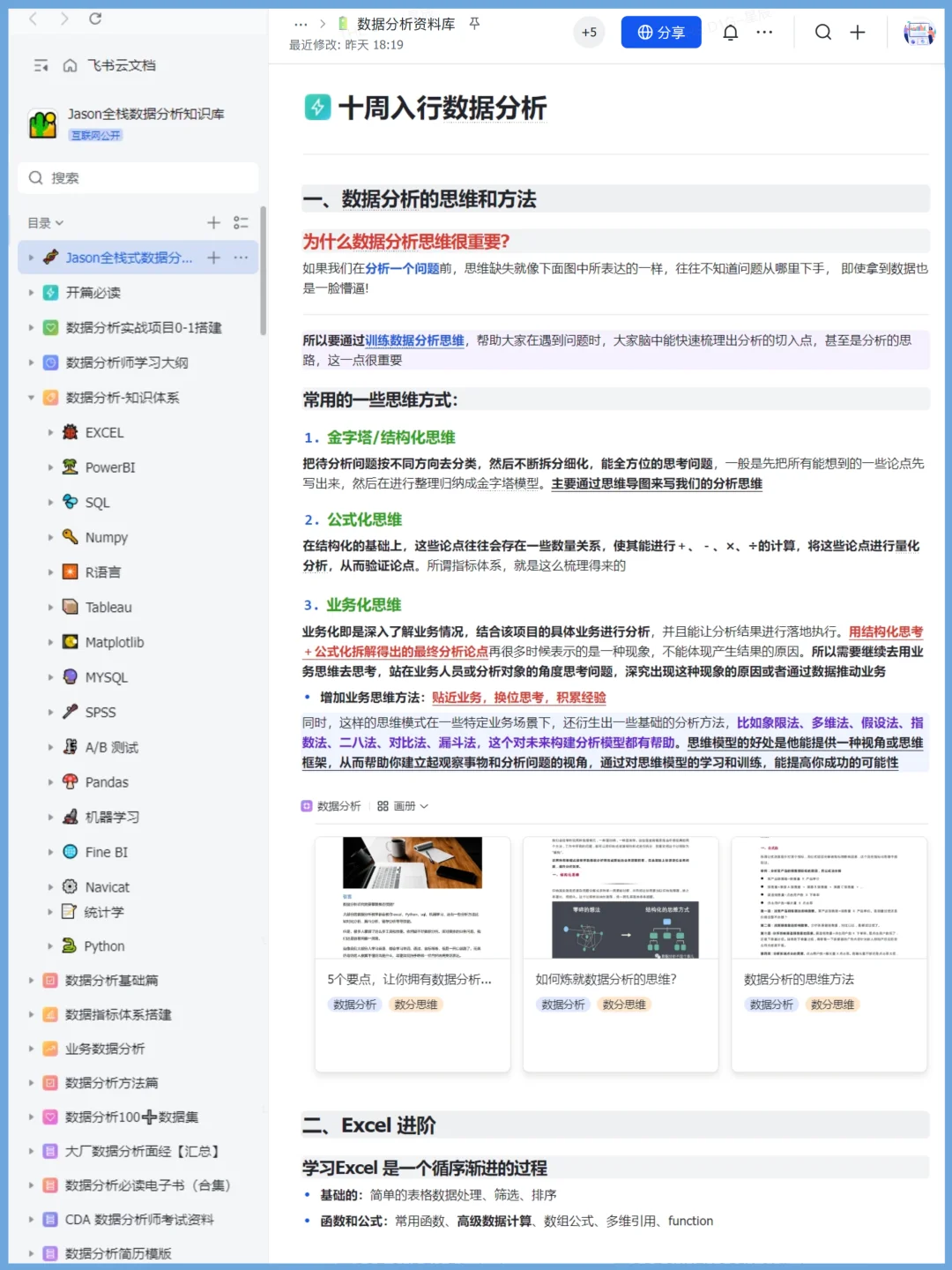Toggle the outline list view icon
952x1270 pixels.
click(241, 223)
